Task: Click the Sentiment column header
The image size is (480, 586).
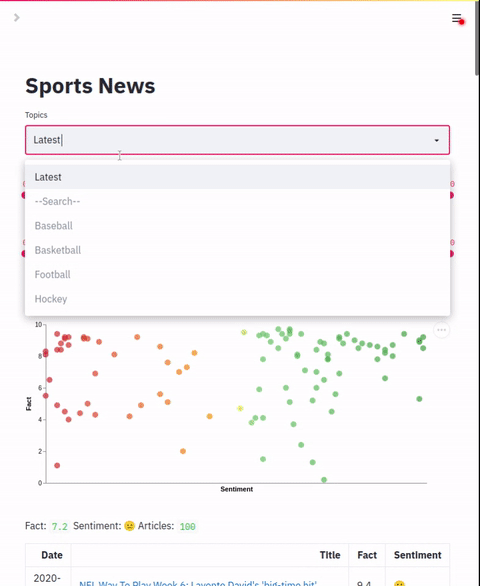Action: coord(418,555)
